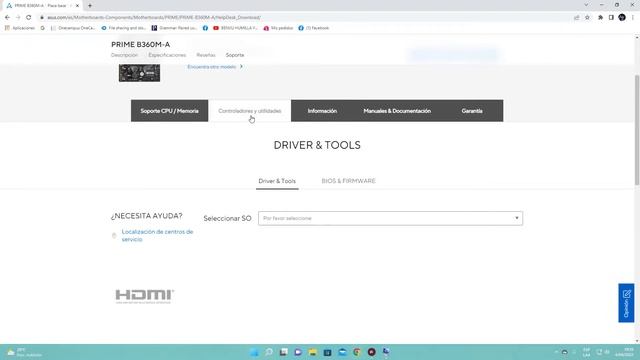Open the red circular recorder taskbar icon
Screen dimensions: 640x360
click(x=371, y=352)
